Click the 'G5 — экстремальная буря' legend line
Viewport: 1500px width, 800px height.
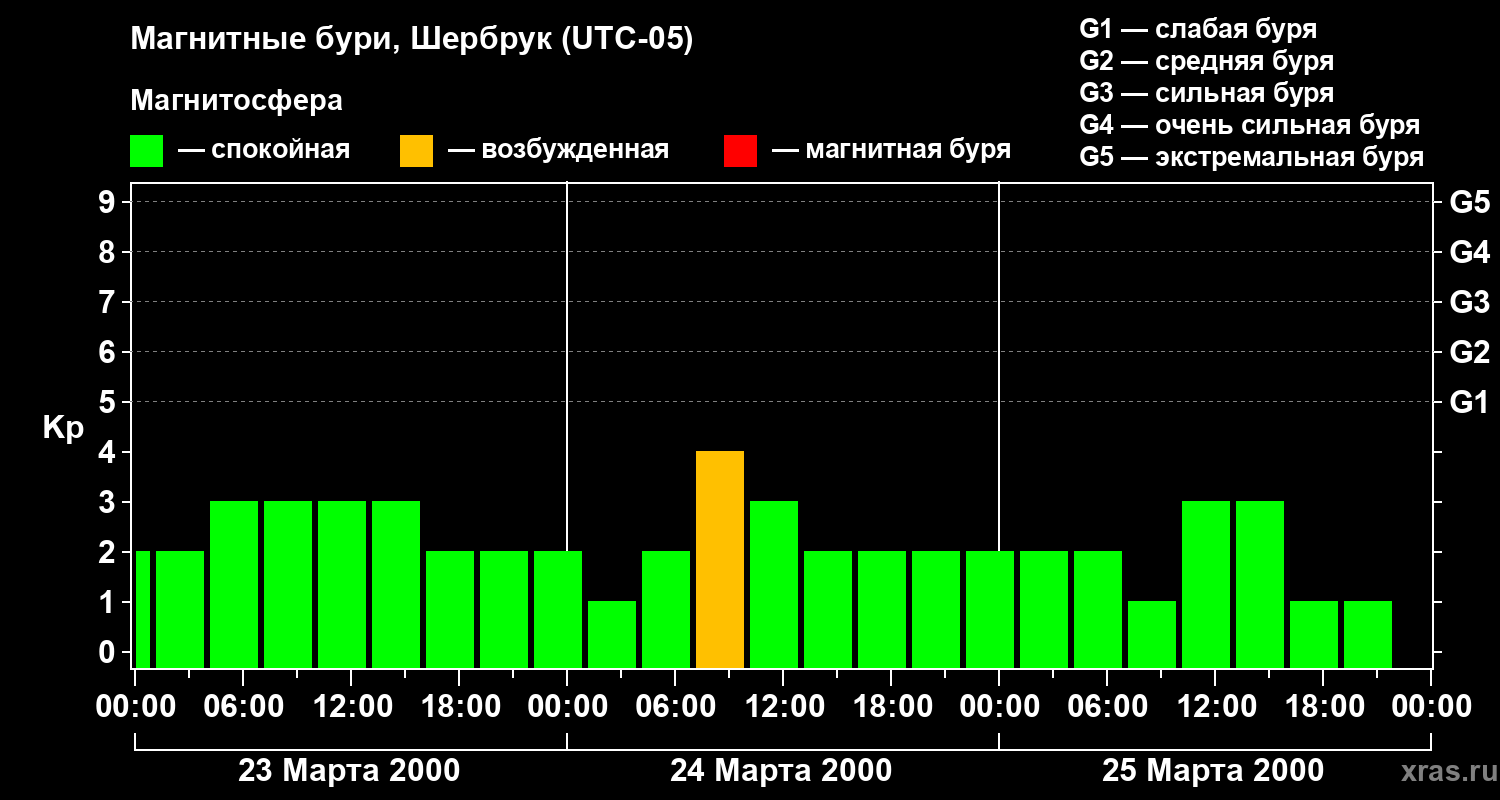pyautogui.click(x=1252, y=157)
